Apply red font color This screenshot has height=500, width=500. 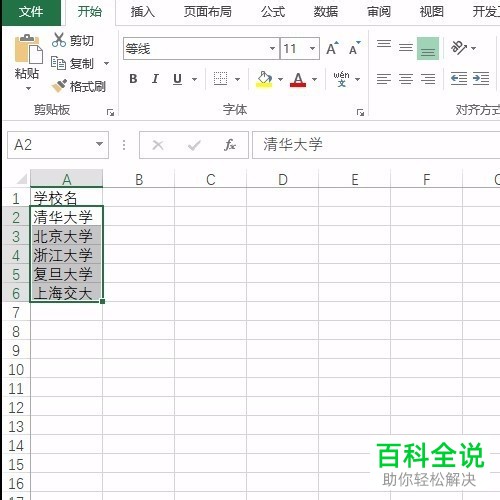click(x=298, y=80)
